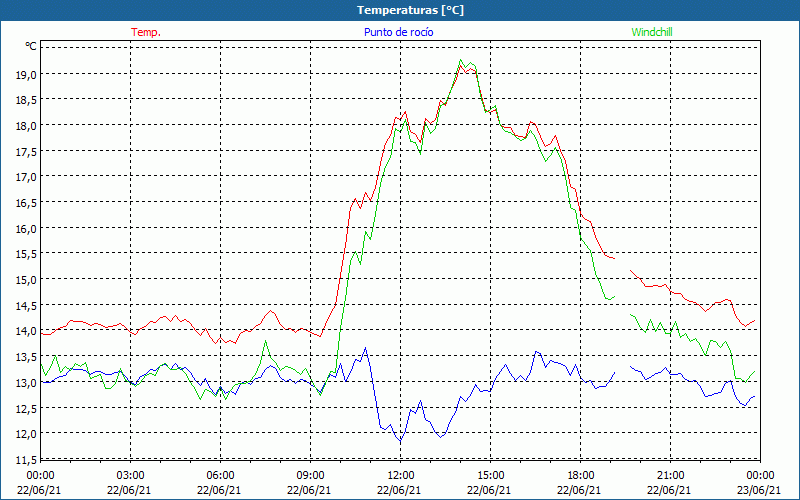Screen dimensions: 800x500
Task: Click the '19,0' y-axis value
Action: 28,75
